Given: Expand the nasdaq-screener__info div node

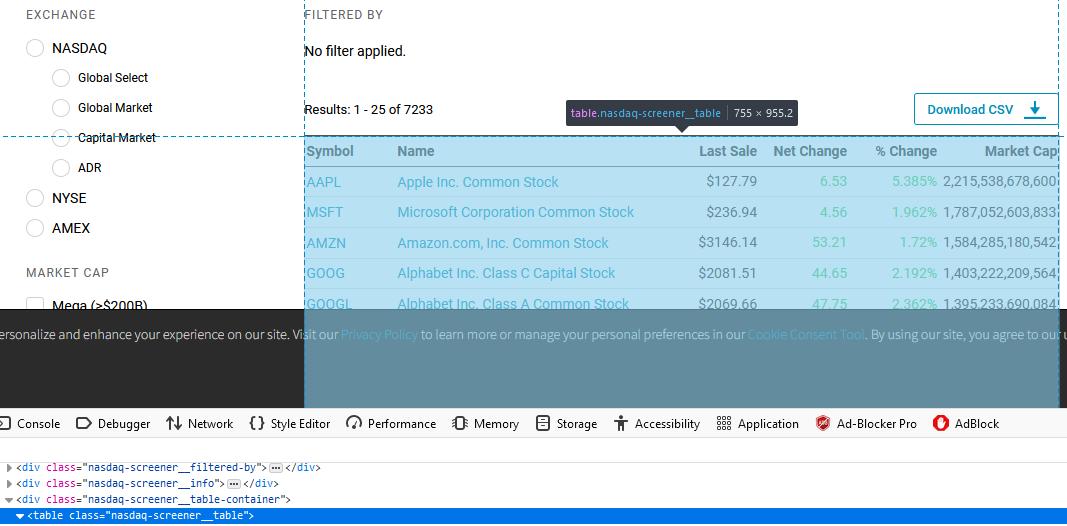Looking at the screenshot, I should click(9, 484).
